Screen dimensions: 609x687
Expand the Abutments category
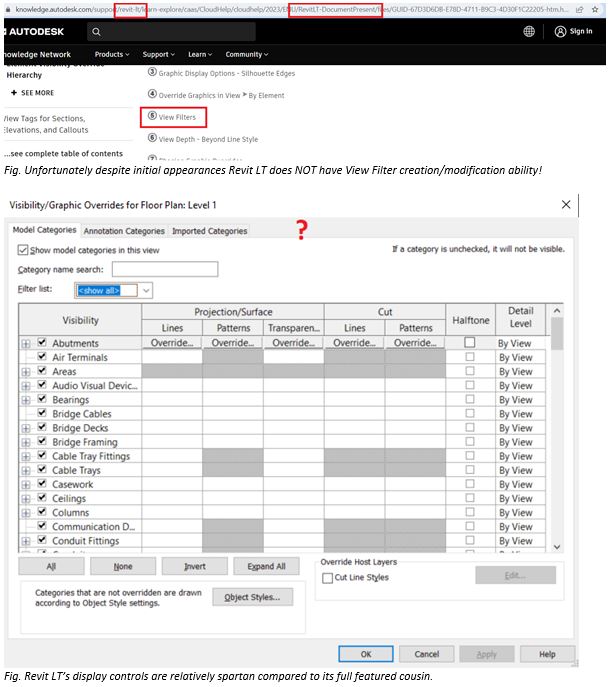[26, 344]
